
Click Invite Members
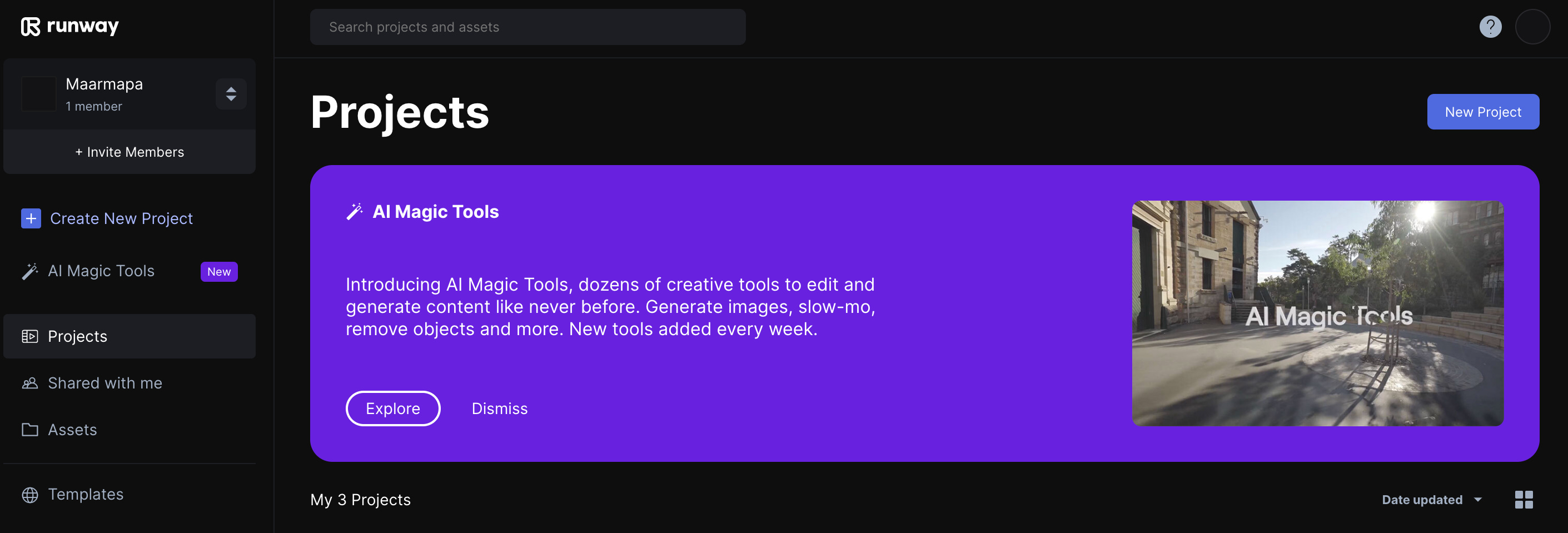pyautogui.click(x=130, y=152)
